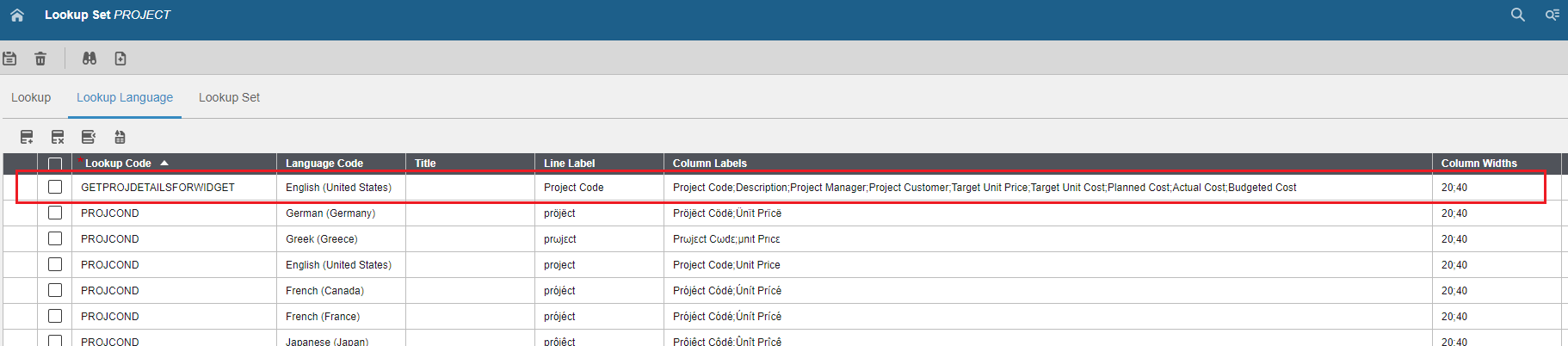Add a grid row with the insert-row icon
The width and height of the screenshot is (1568, 346).
click(27, 137)
